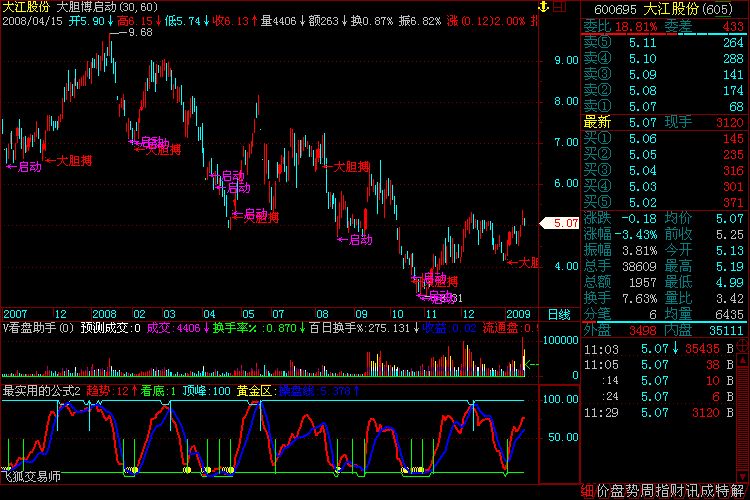Click the scroll up arrow of trade list

point(742,360)
